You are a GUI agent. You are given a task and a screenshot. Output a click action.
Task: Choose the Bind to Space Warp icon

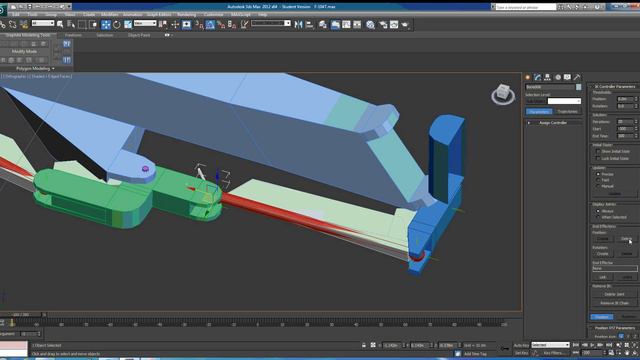point(24,24)
